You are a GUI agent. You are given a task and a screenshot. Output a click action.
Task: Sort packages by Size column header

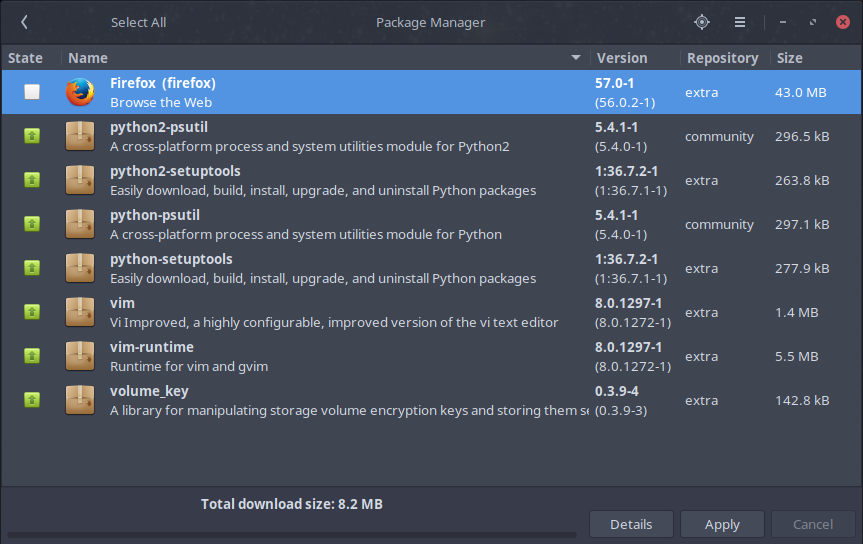coord(790,58)
